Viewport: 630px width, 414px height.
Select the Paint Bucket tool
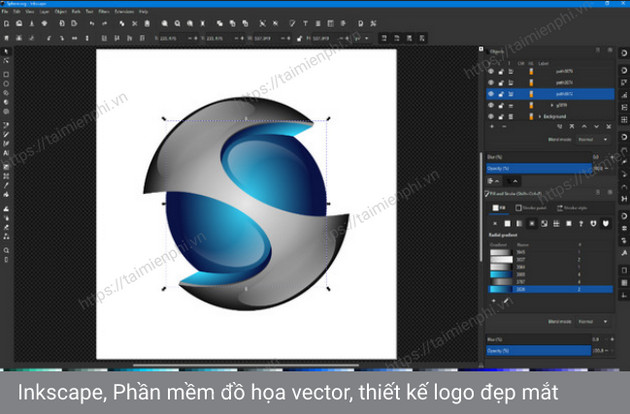(6, 195)
